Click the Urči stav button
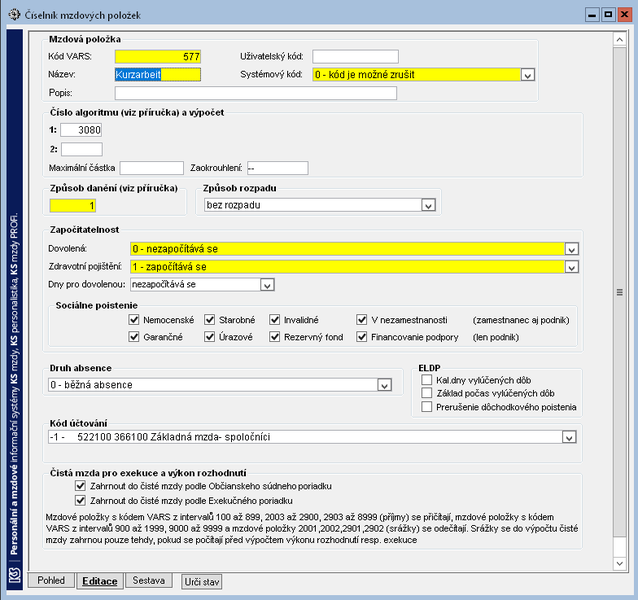Image resolution: width=638 pixels, height=600 pixels. coord(202,582)
